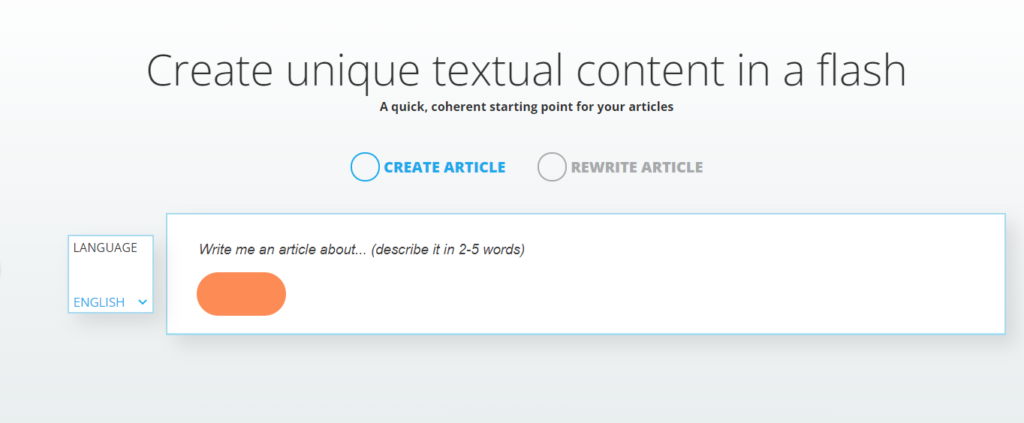This screenshot has height=423, width=1024.
Task: Click the word 'Create' at heading start
Action: point(205,71)
